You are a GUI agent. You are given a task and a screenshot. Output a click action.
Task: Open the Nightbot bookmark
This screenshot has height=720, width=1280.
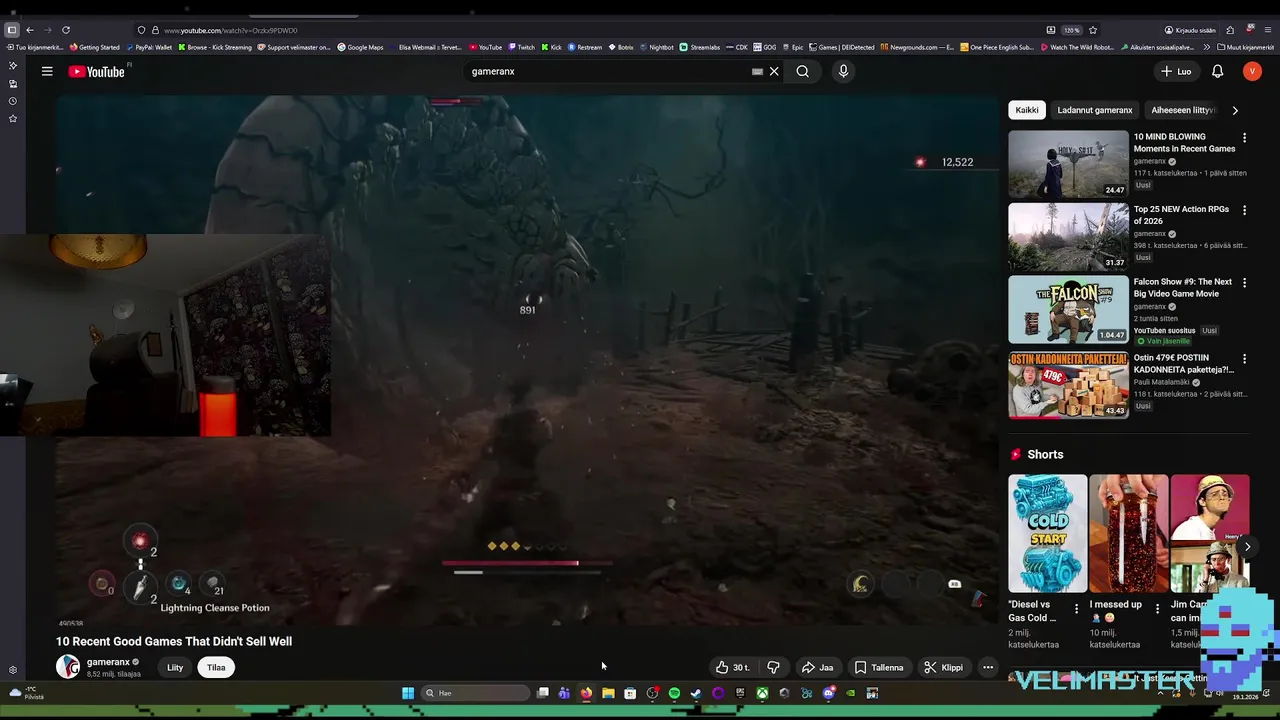pos(656,47)
